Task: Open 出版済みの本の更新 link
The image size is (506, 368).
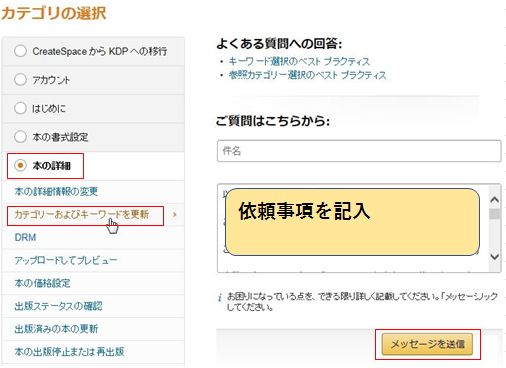Action: pyautogui.click(x=56, y=329)
